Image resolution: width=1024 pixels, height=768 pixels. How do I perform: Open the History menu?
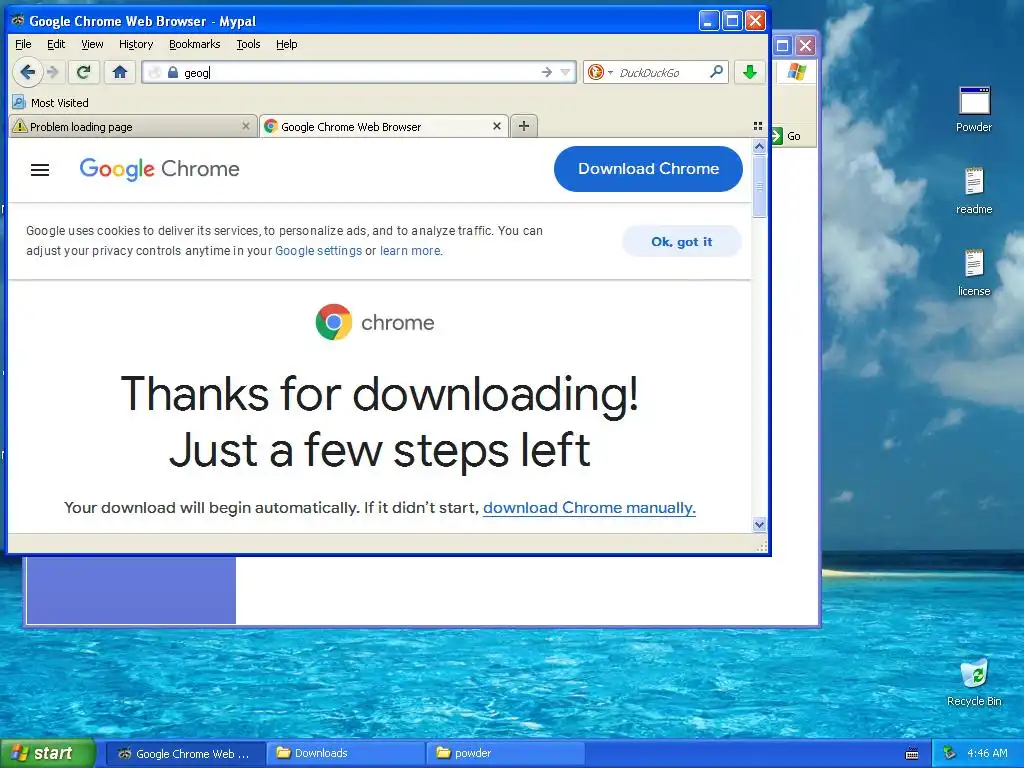pyautogui.click(x=136, y=44)
